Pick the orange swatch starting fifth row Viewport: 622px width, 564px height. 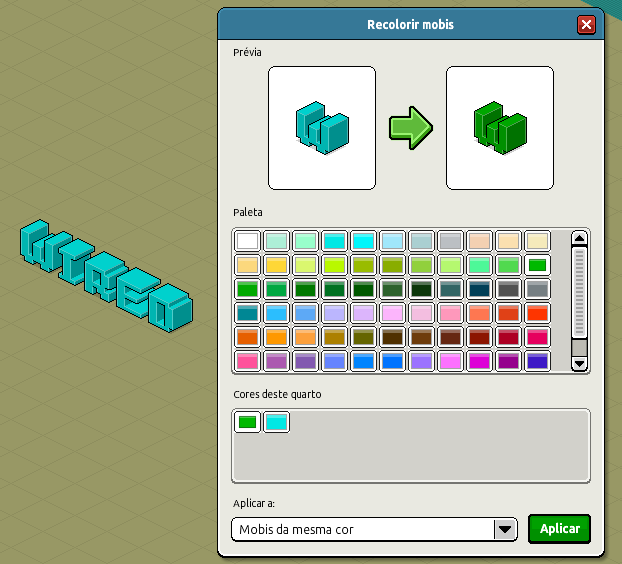tap(247, 338)
